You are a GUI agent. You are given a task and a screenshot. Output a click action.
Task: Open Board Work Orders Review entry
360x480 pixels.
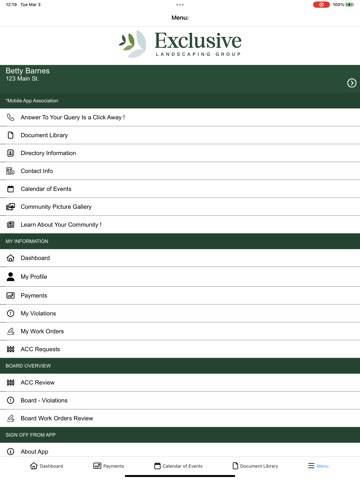[180, 418]
